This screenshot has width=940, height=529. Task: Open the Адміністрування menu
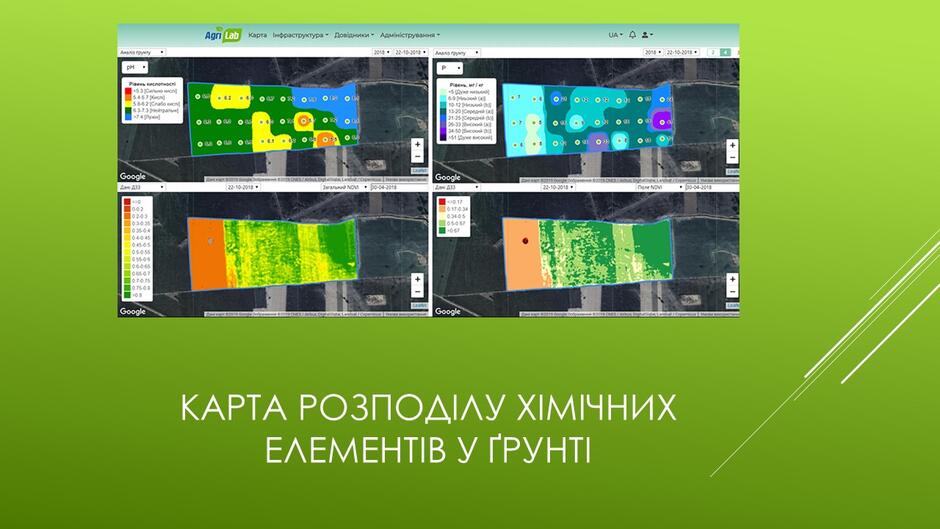point(410,35)
